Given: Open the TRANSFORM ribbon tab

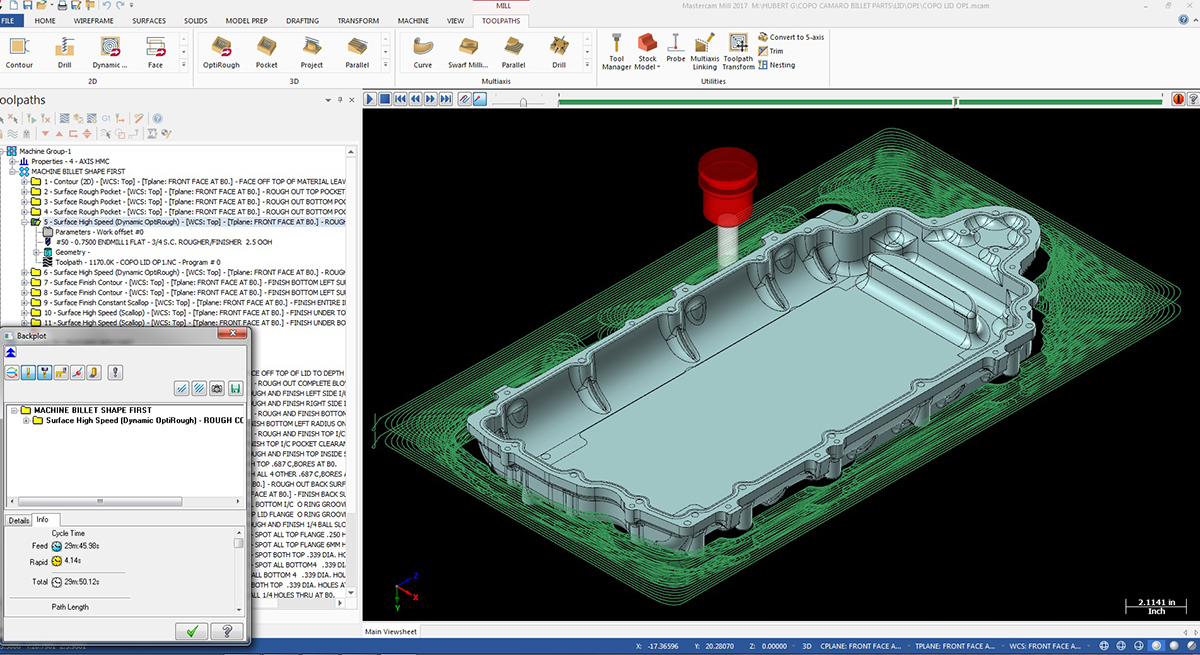Looking at the screenshot, I should pos(358,20).
